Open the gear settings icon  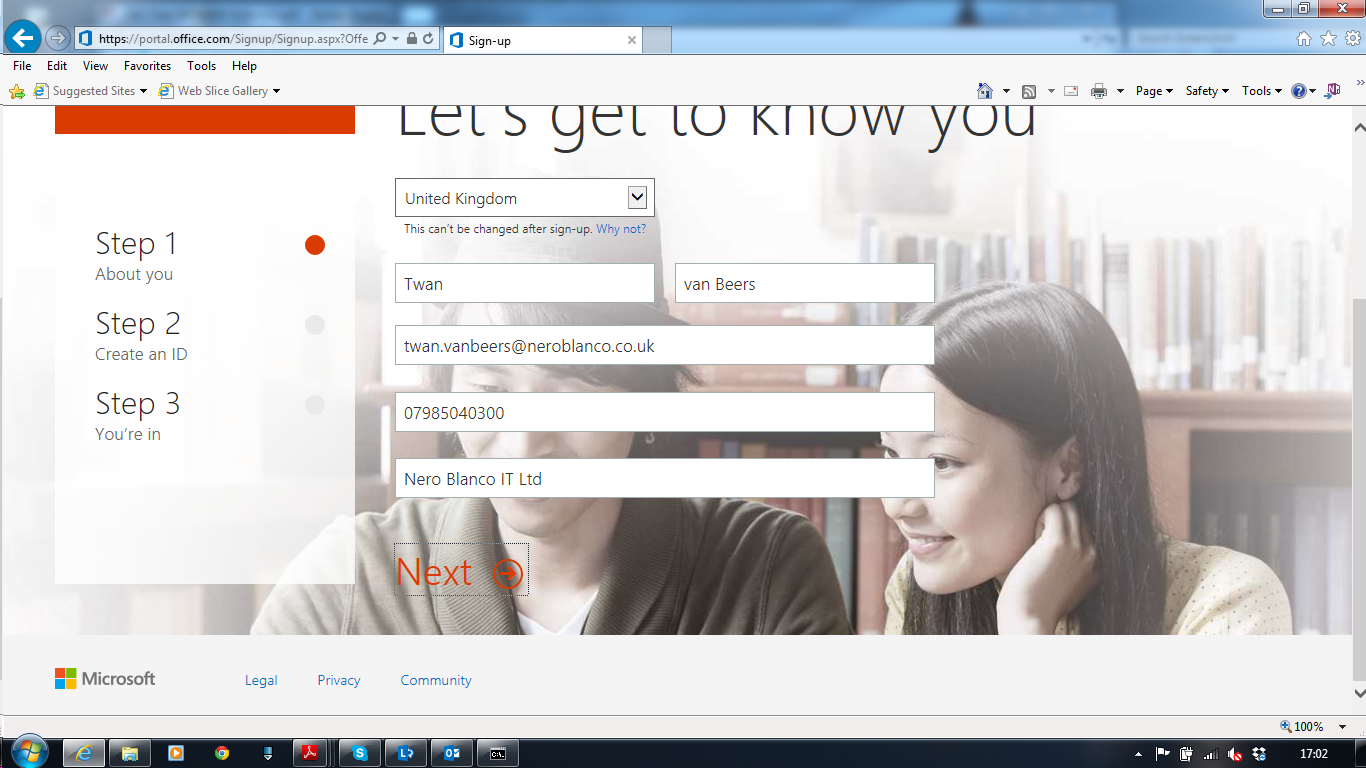click(x=1352, y=38)
